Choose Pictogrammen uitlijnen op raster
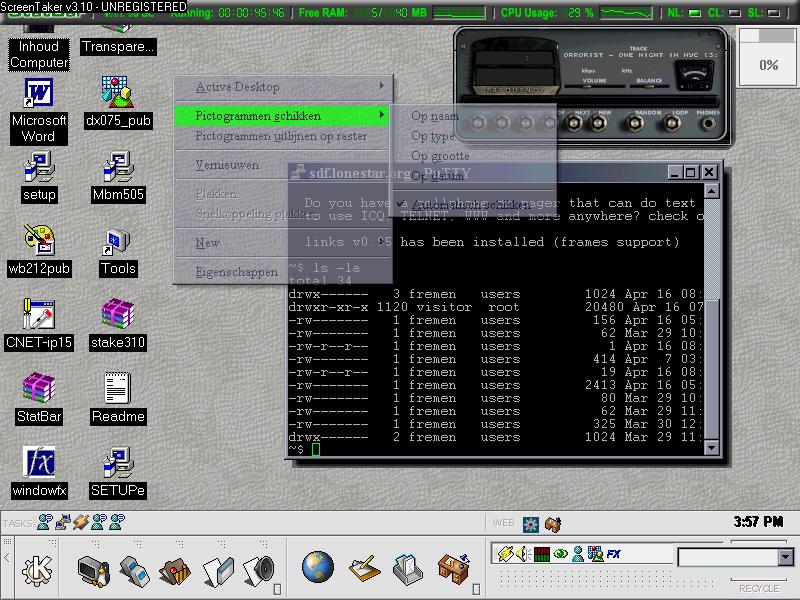Image resolution: width=800 pixels, height=600 pixels. click(282, 136)
